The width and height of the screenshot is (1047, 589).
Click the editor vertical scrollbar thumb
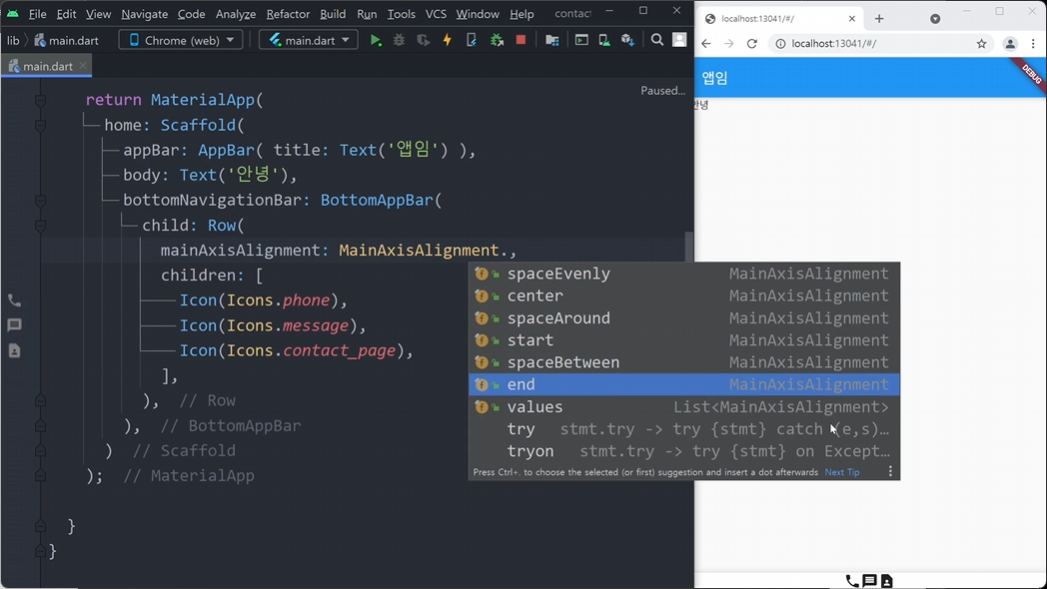pos(689,248)
